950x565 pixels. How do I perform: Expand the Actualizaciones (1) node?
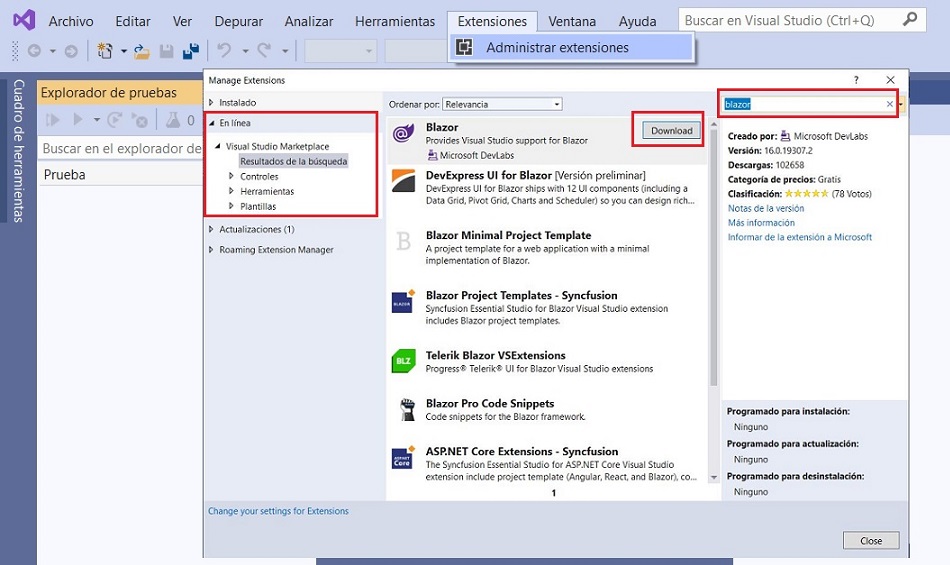(x=211, y=229)
